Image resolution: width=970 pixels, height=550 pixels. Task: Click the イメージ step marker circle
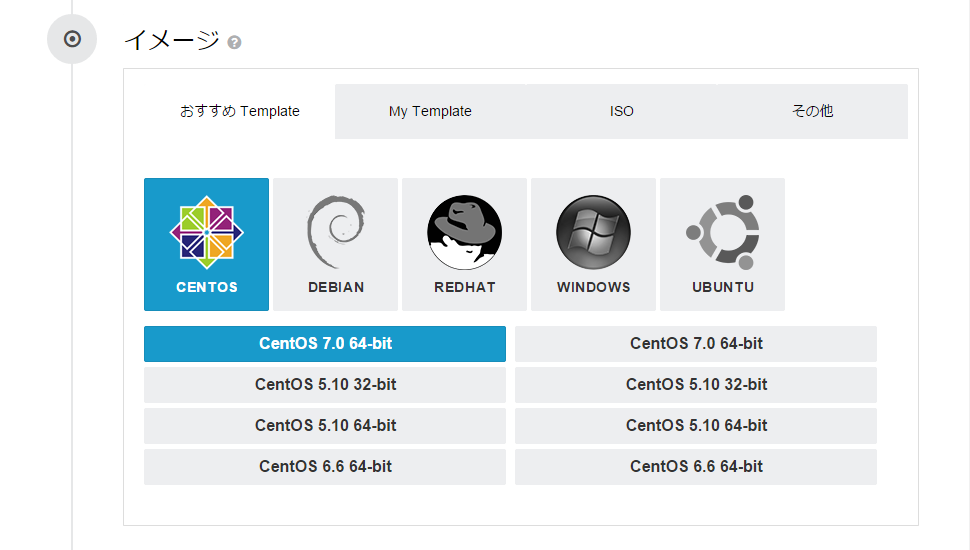tap(72, 39)
